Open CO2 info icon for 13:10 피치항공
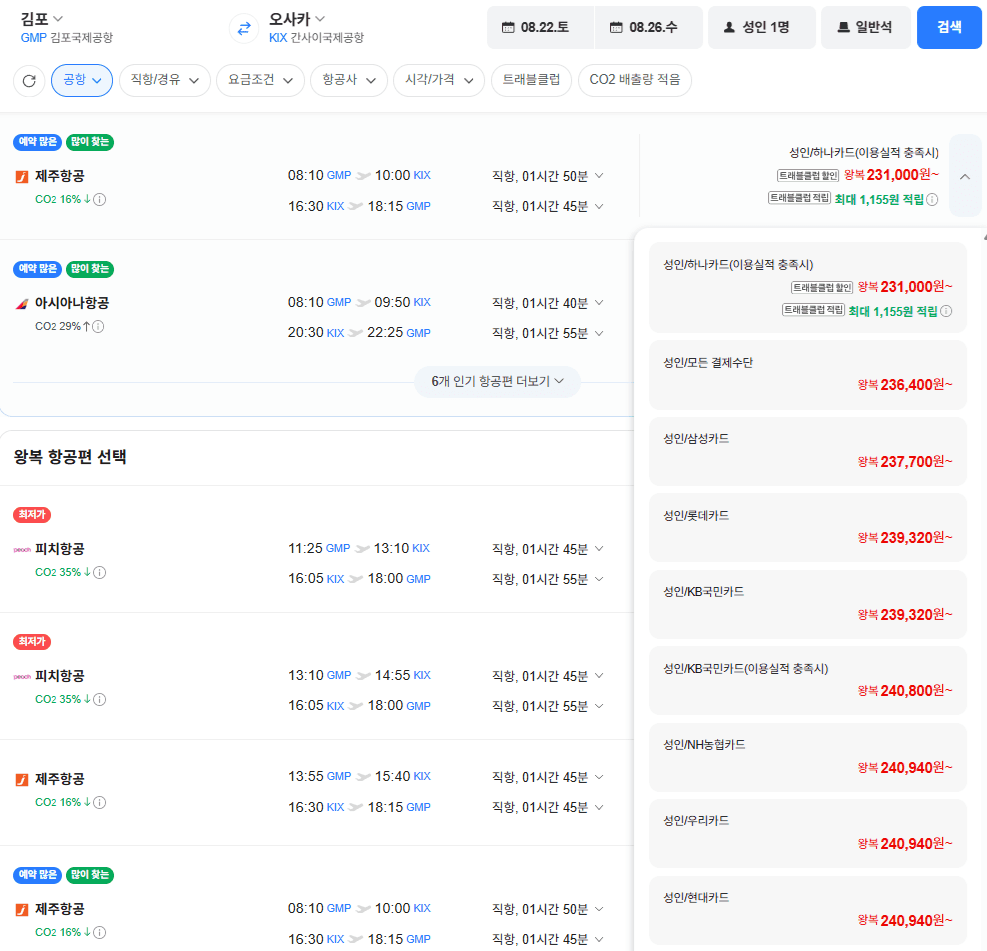Image resolution: width=987 pixels, height=951 pixels. point(99,699)
